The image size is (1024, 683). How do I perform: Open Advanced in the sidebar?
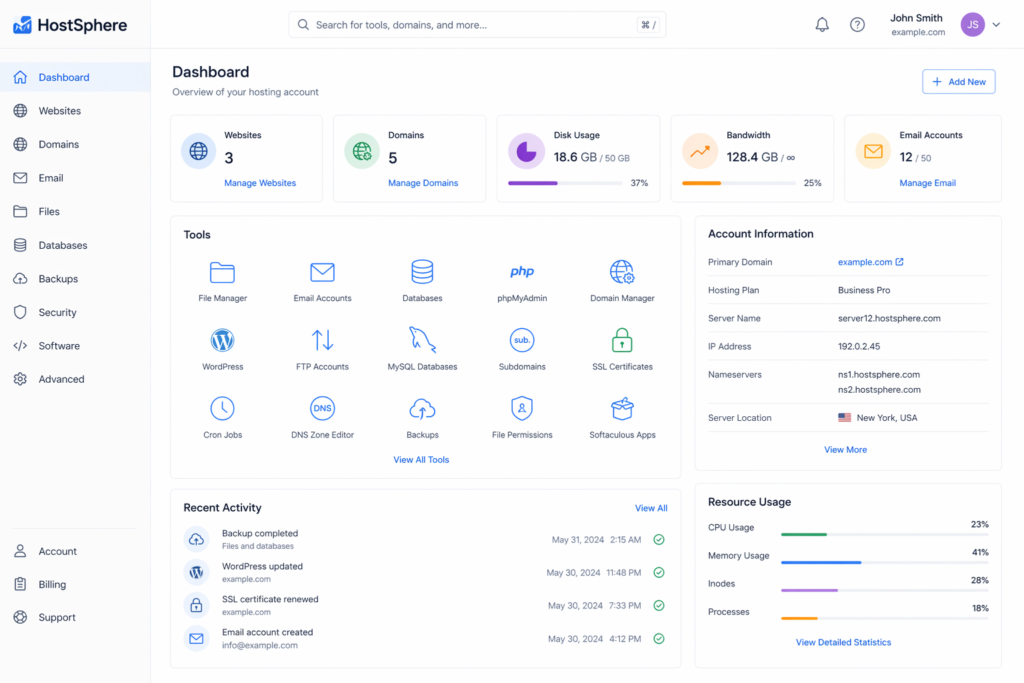tap(75, 379)
